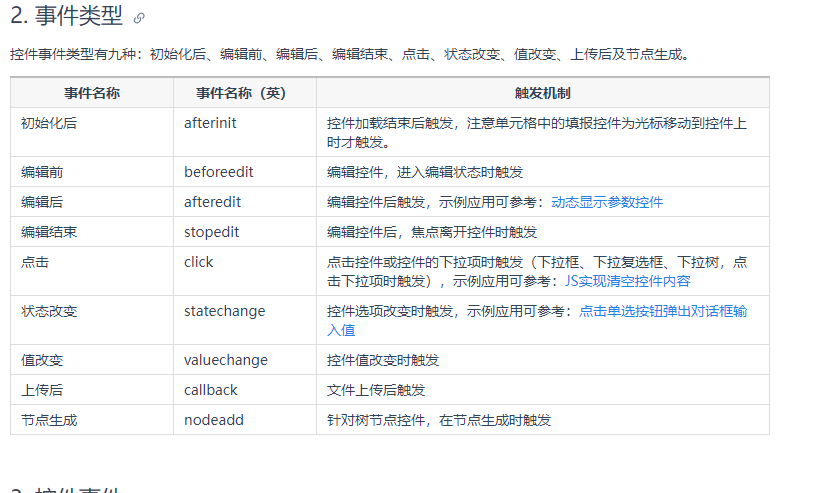This screenshot has width=824, height=493.
Task: Click the 触发机制 column header
Action: [x=543, y=93]
